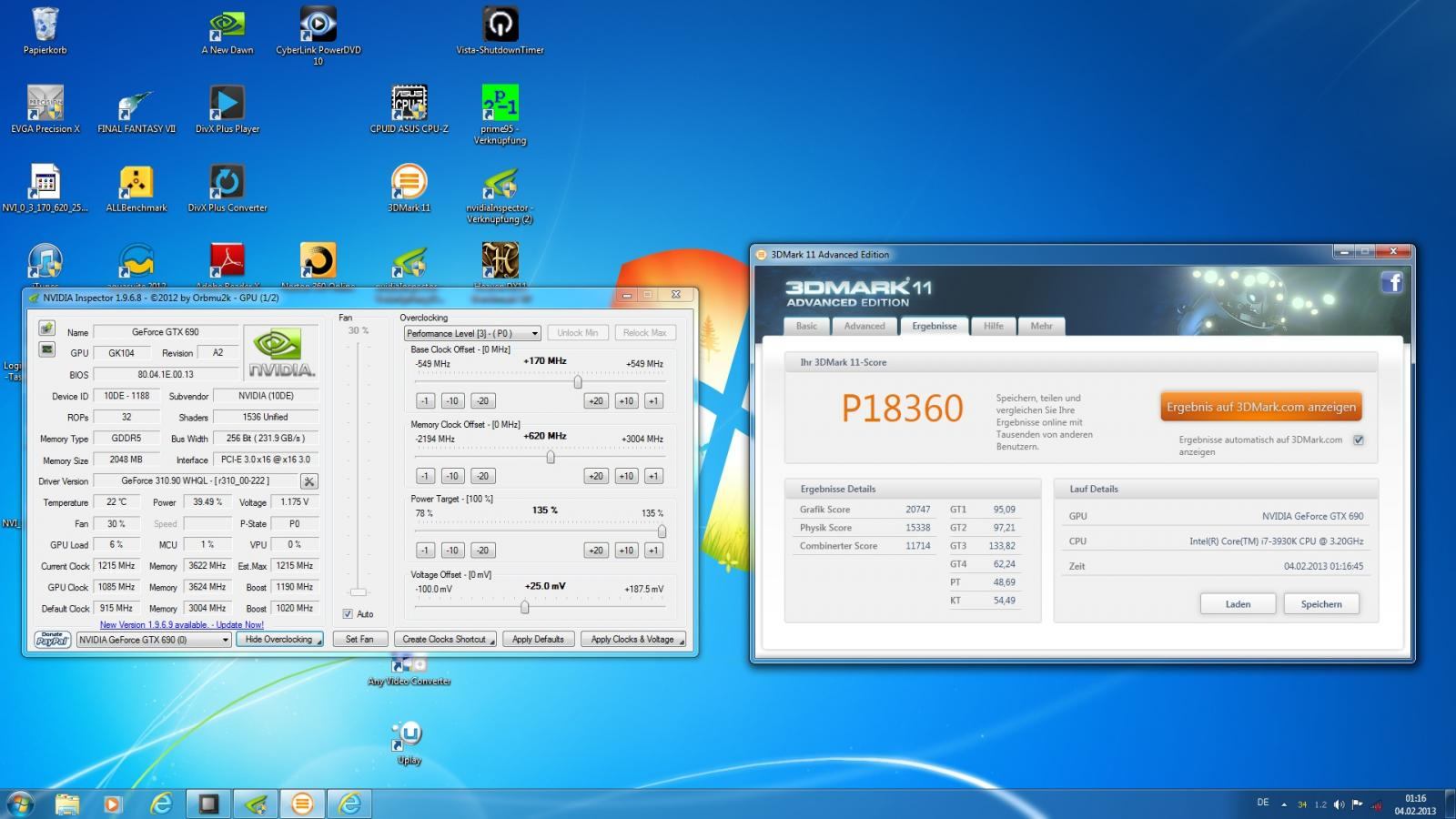Open the sensor monitoring icon beside GPU
Viewport: 1456px width, 819px height.
[x=46, y=349]
